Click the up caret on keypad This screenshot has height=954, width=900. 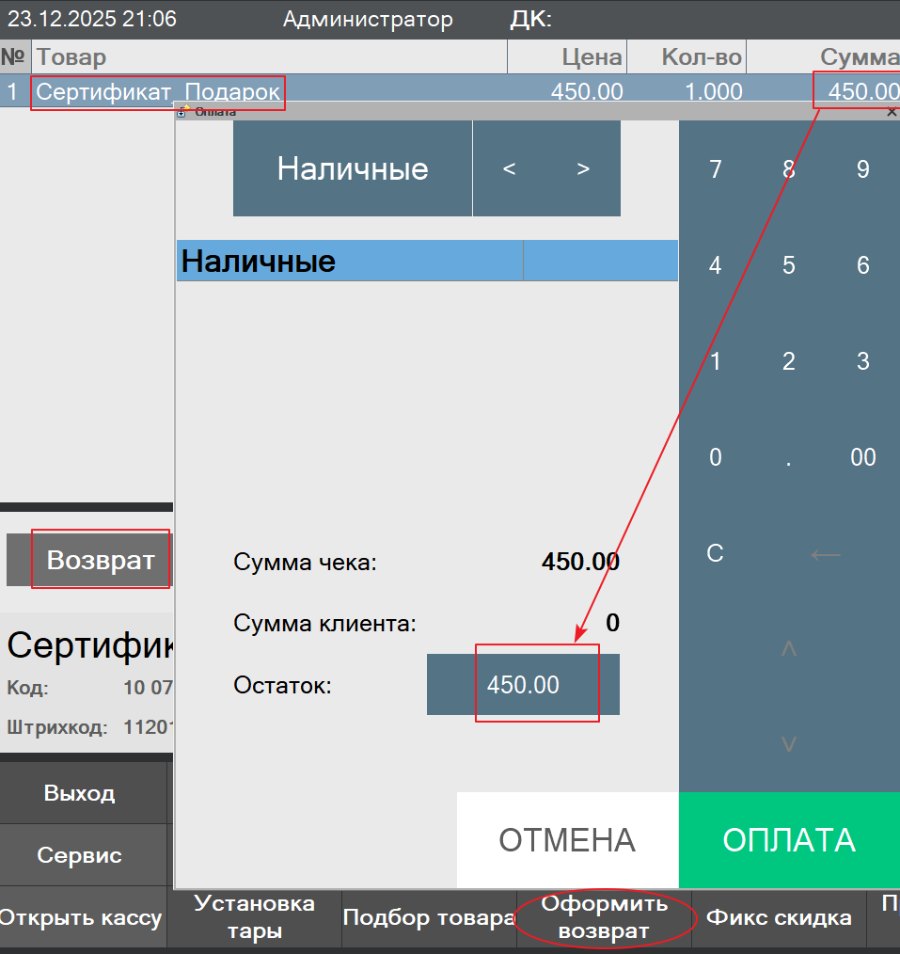(789, 649)
